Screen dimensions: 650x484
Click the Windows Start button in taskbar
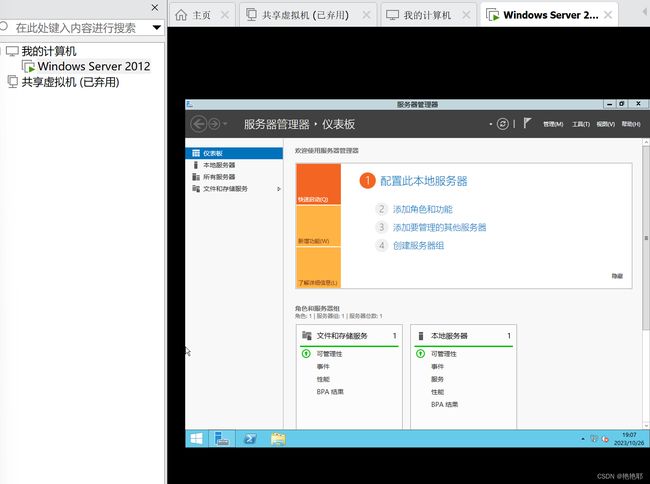(x=196, y=438)
